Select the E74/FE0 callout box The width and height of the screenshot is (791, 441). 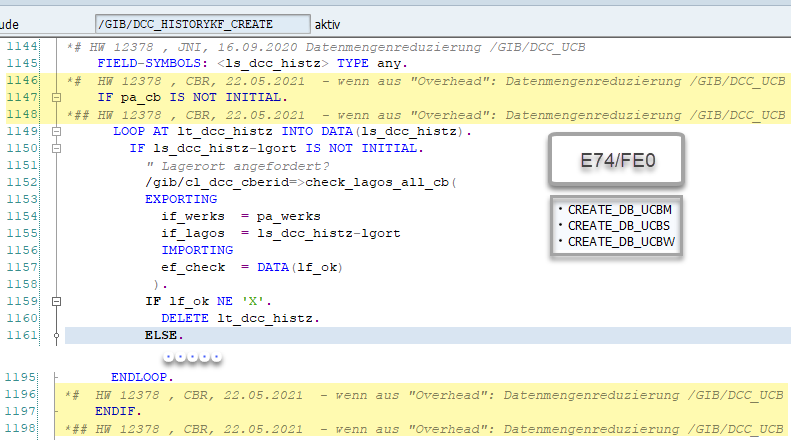point(617,160)
